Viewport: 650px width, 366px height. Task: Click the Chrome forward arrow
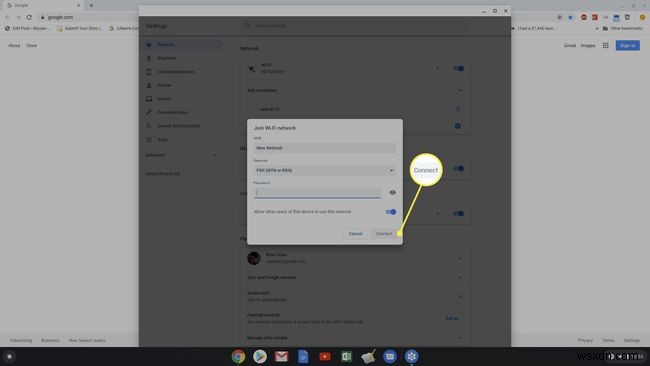[18, 17]
